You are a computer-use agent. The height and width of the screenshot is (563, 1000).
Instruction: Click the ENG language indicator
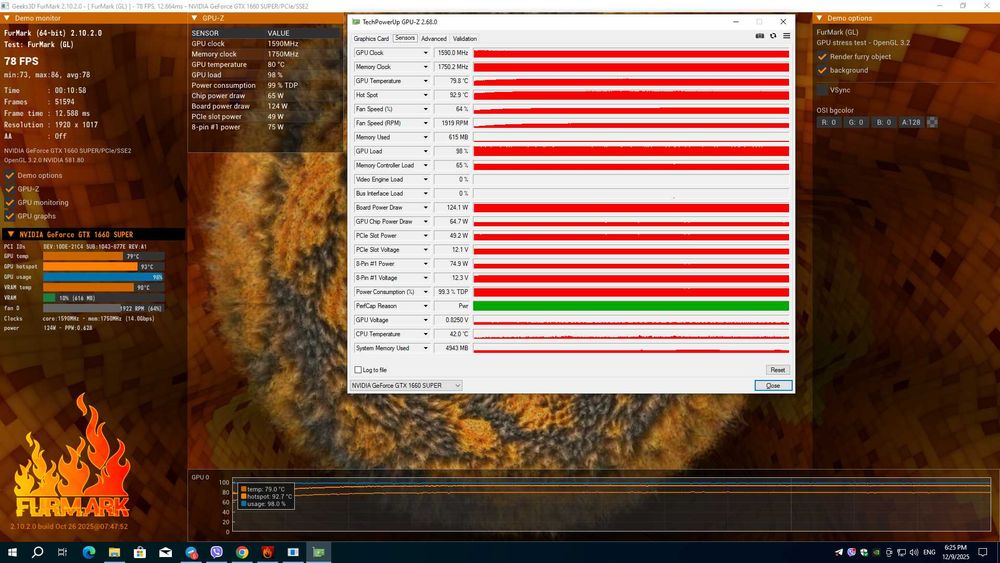929,552
